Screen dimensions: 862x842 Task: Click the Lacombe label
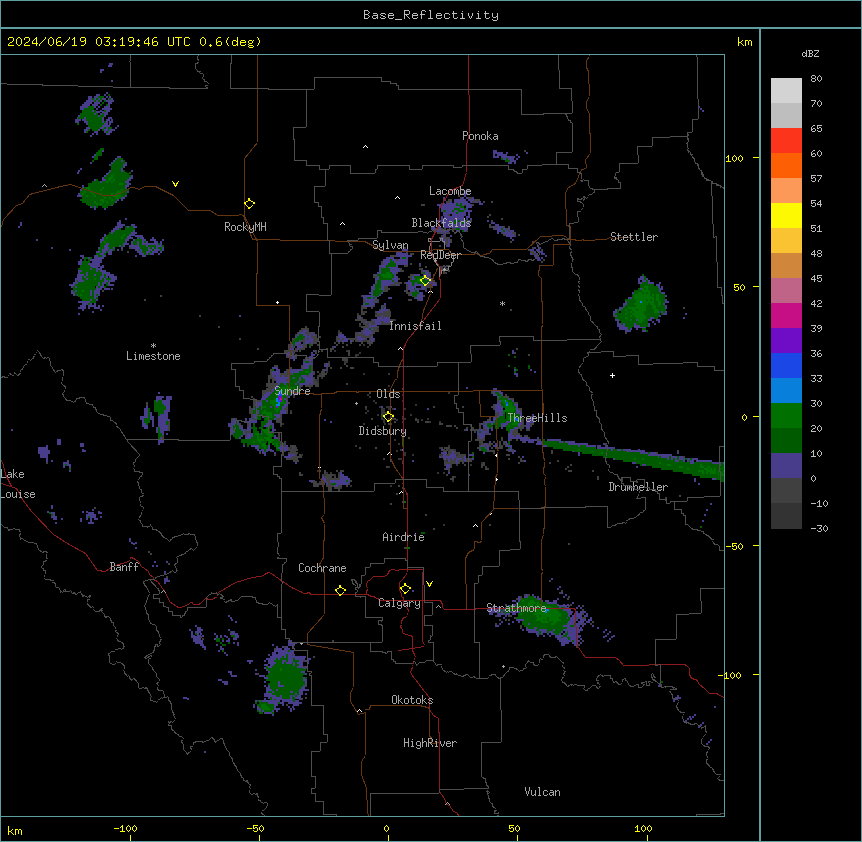(x=450, y=191)
